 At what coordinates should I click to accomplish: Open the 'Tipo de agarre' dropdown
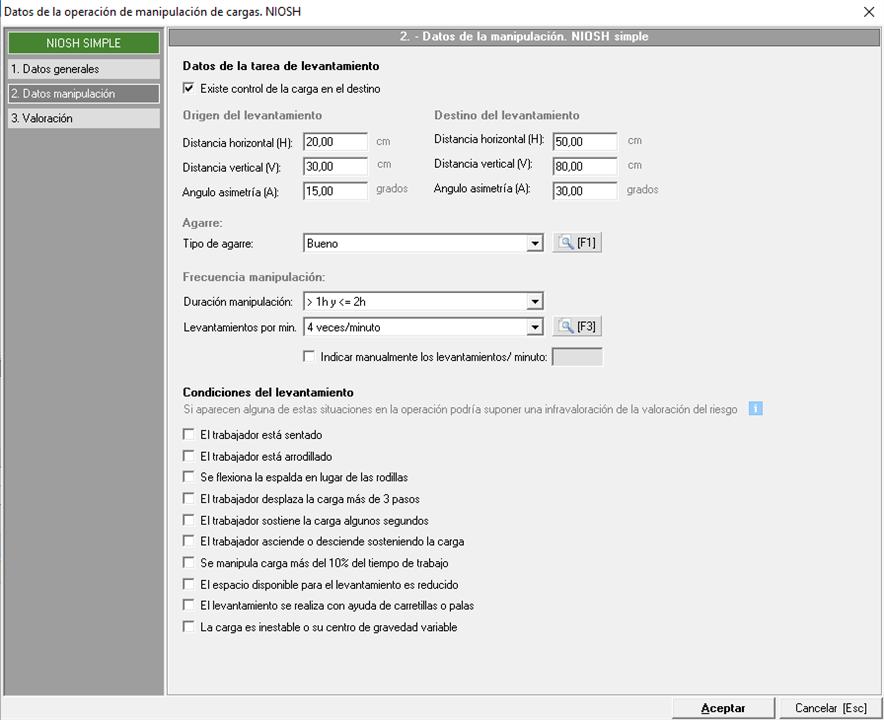(535, 243)
